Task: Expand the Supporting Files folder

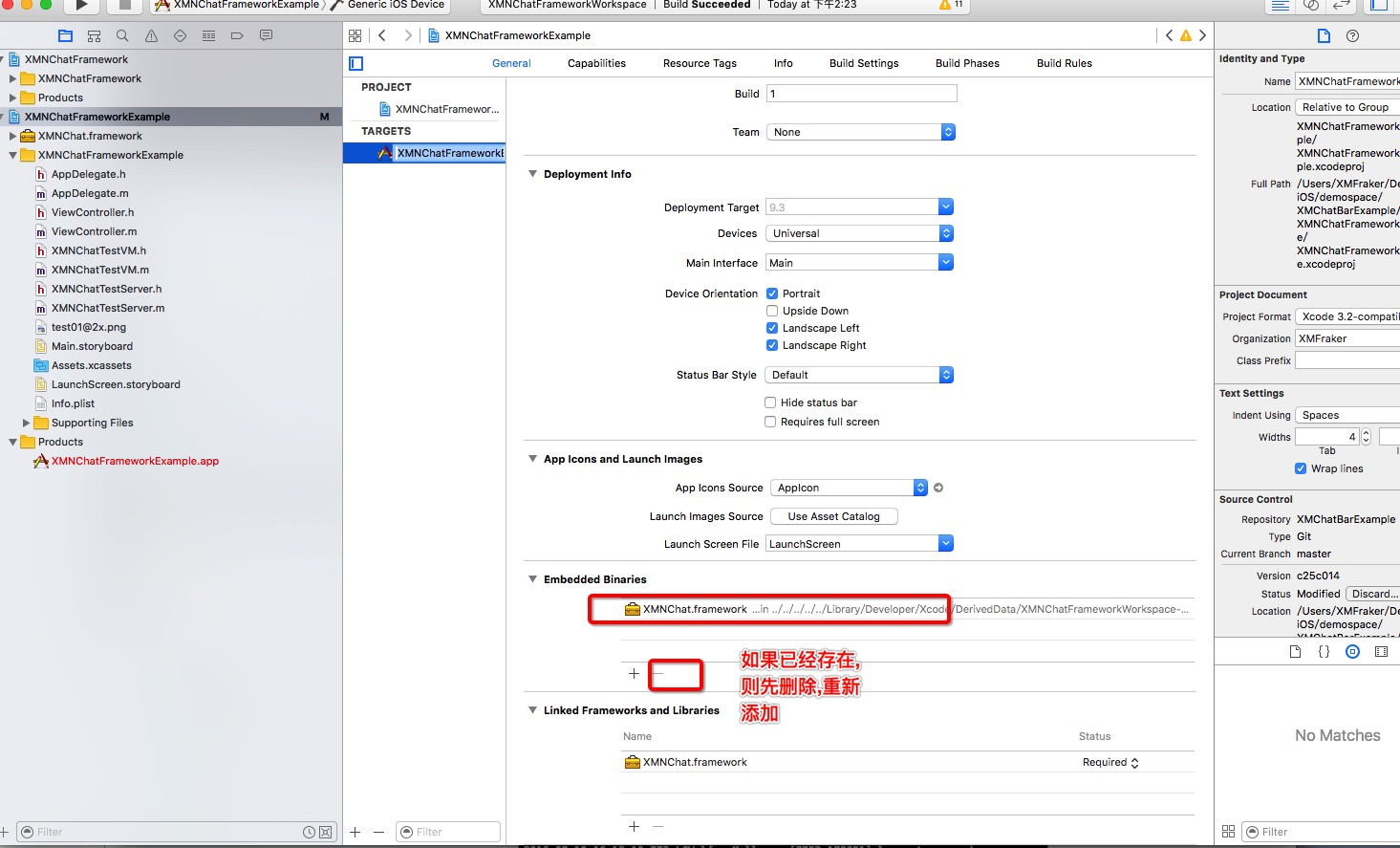Action: pos(27,423)
